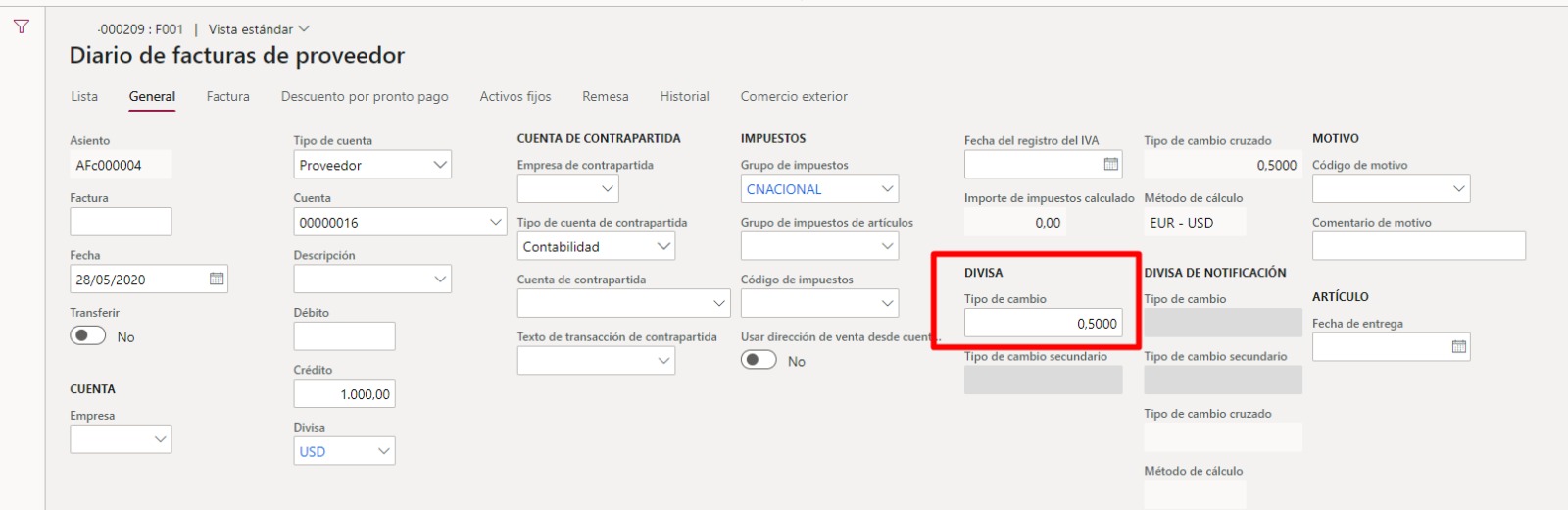The image size is (1568, 510).
Task: Open the Empresa dropdown under CUENTA
Action: pyautogui.click(x=161, y=439)
